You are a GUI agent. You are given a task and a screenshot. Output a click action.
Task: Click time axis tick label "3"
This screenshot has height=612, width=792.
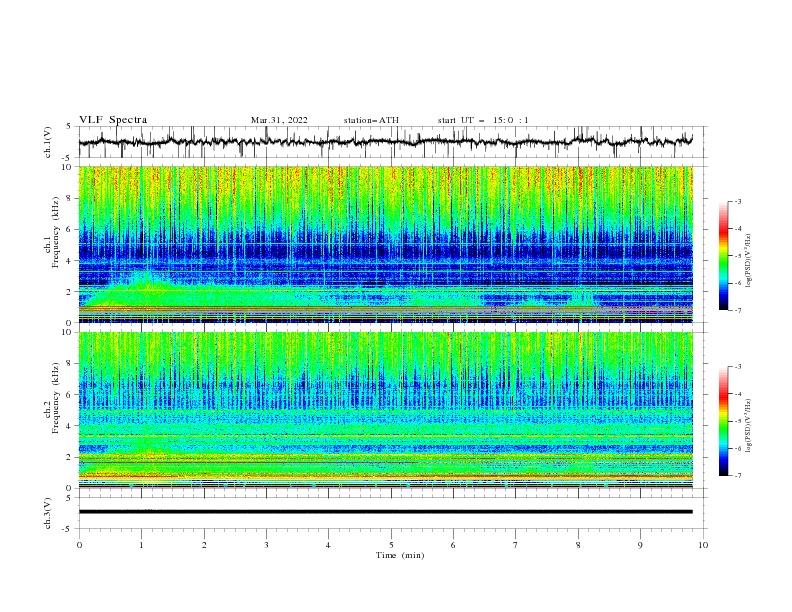click(x=266, y=545)
